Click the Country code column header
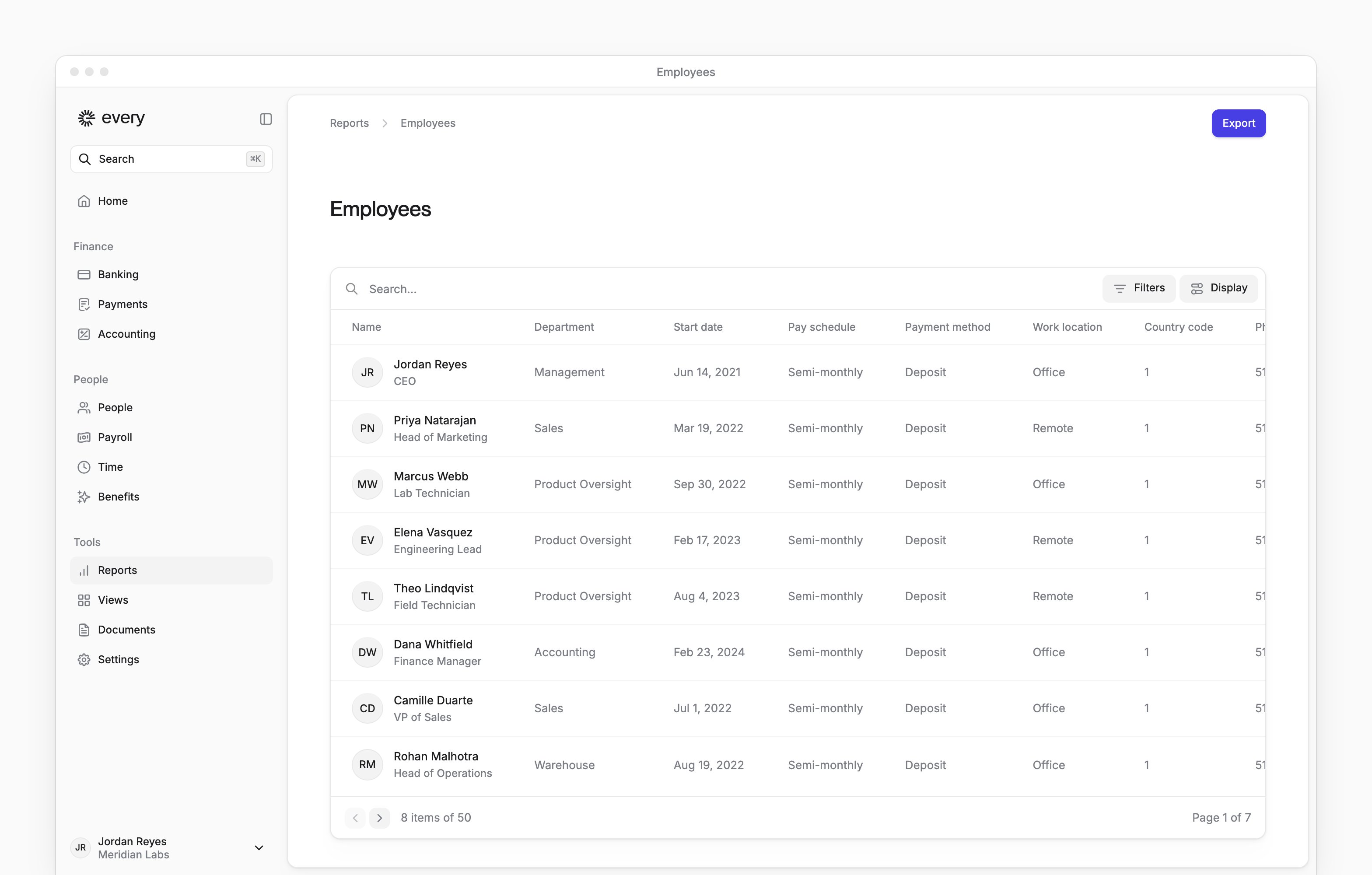The width and height of the screenshot is (1372, 875). pyautogui.click(x=1178, y=327)
